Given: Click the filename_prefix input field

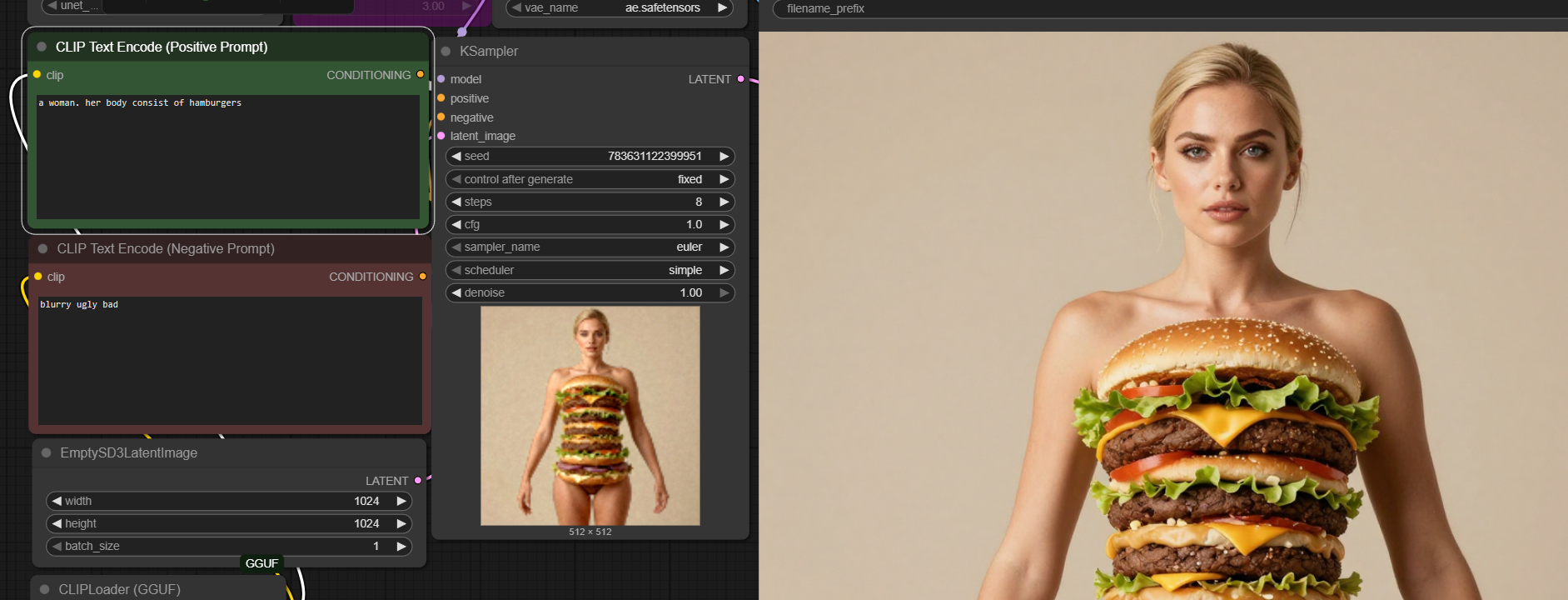Looking at the screenshot, I should point(1170,8).
